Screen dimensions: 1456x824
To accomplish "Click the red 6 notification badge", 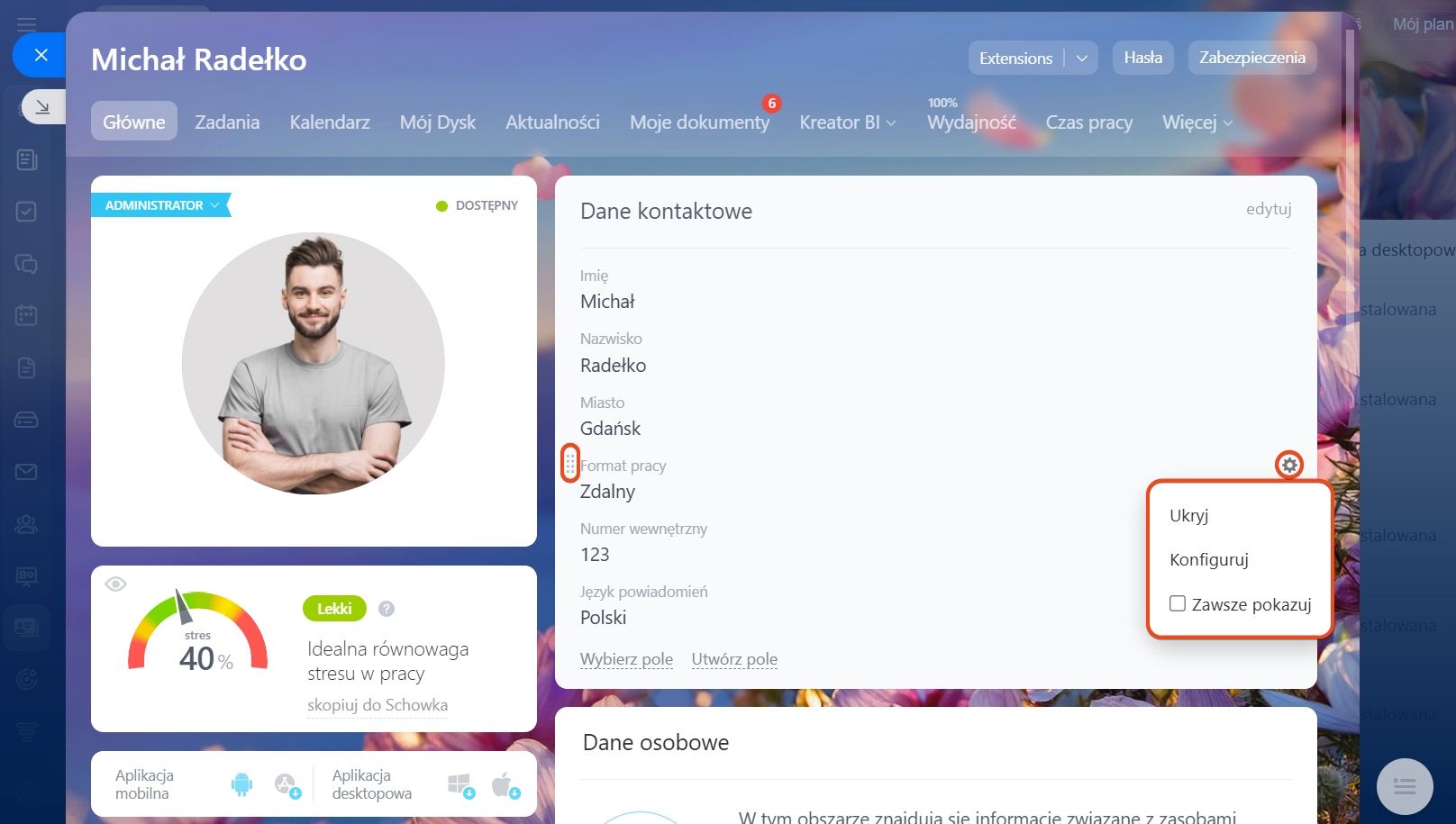I will 771,104.
